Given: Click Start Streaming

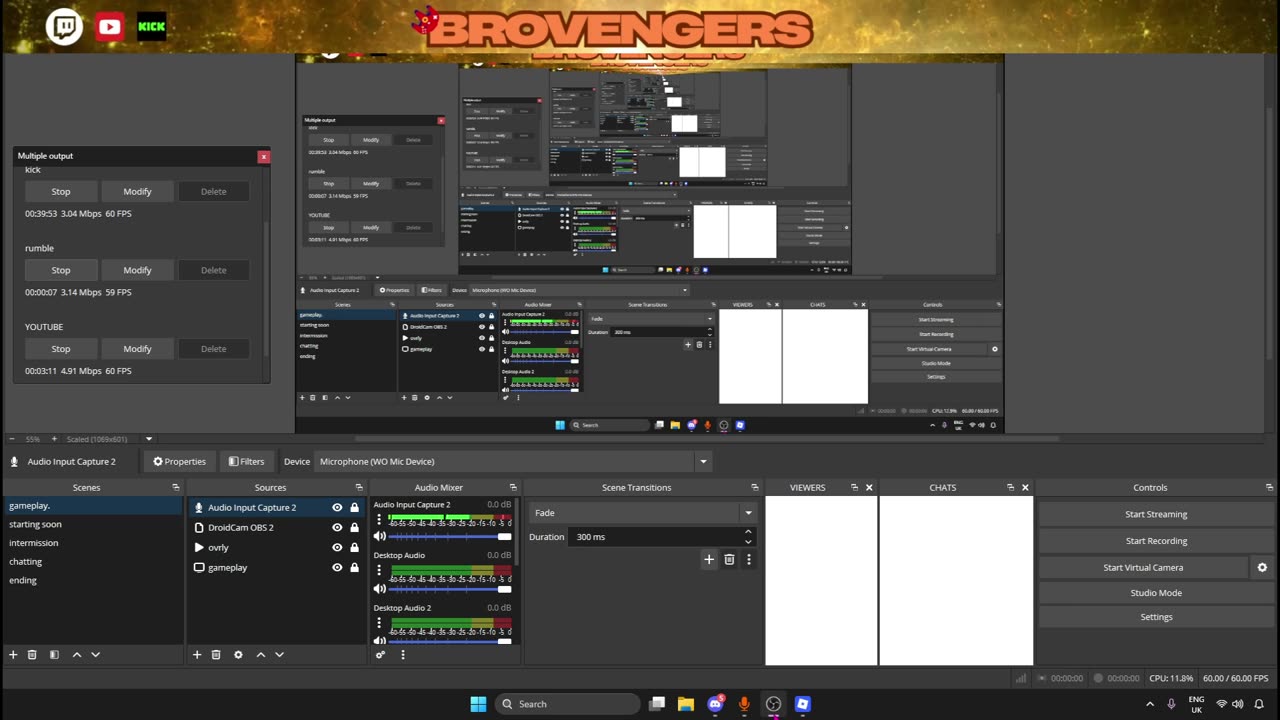Looking at the screenshot, I should pos(1156,514).
